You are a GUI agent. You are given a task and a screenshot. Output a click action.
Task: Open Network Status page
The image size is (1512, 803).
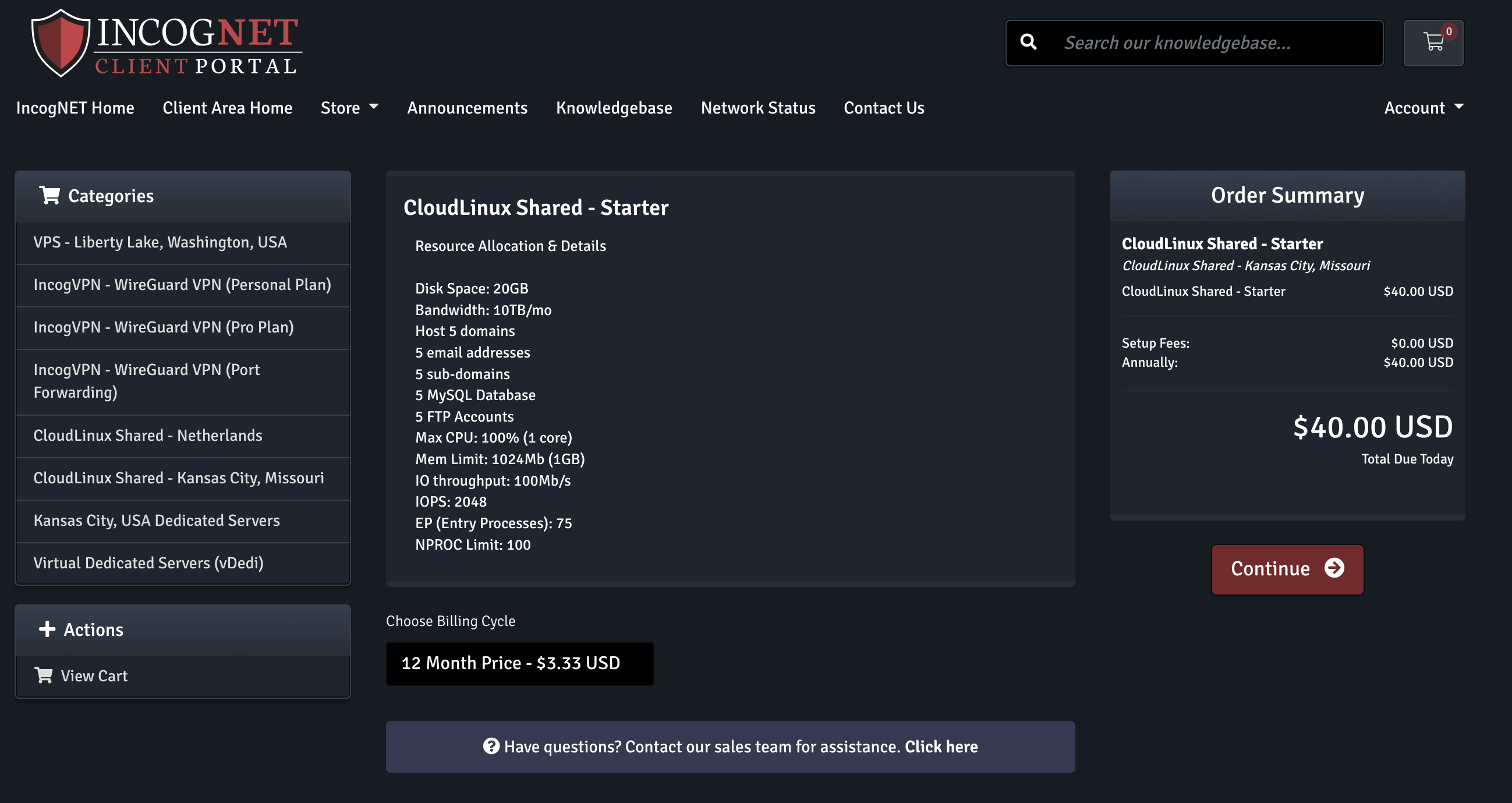tap(758, 108)
